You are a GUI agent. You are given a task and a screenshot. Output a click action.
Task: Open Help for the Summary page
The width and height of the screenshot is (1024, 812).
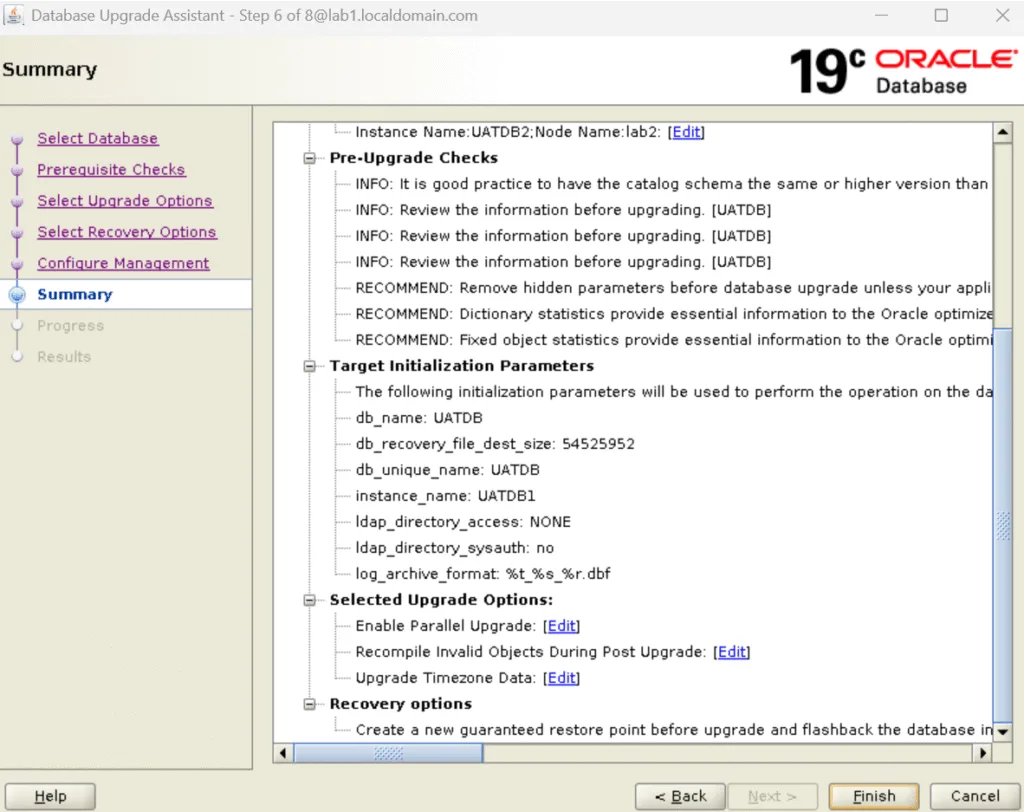(50, 796)
